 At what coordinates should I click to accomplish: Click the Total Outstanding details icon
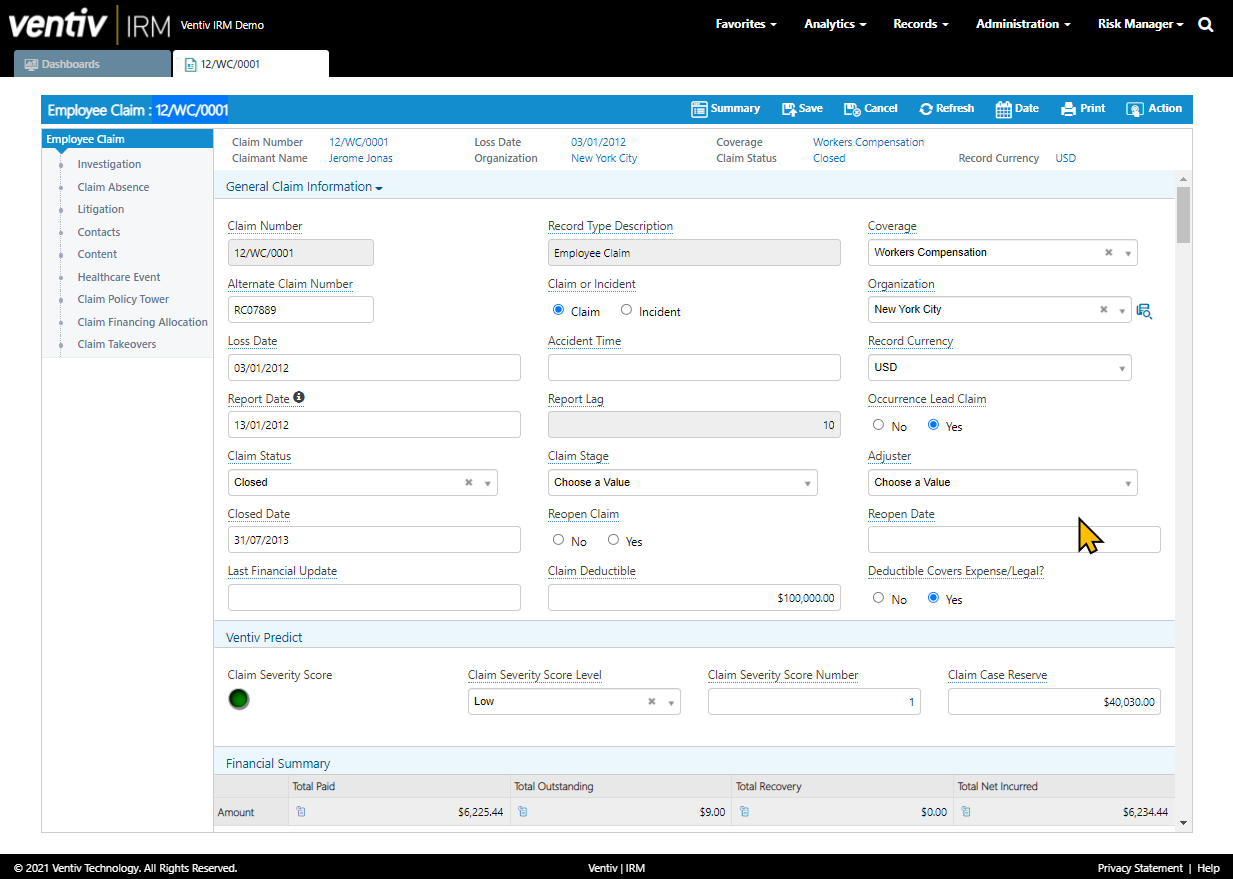(523, 812)
